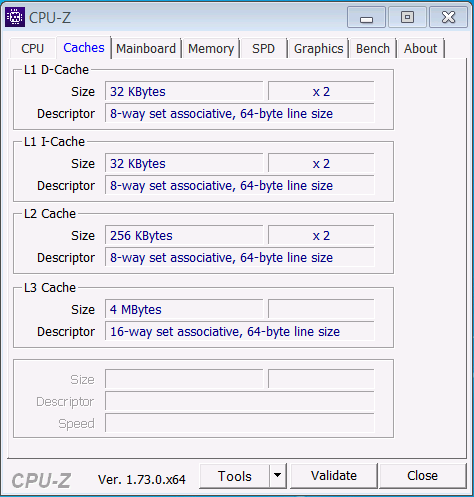Show the About tab
The image size is (474, 497).
point(420,49)
